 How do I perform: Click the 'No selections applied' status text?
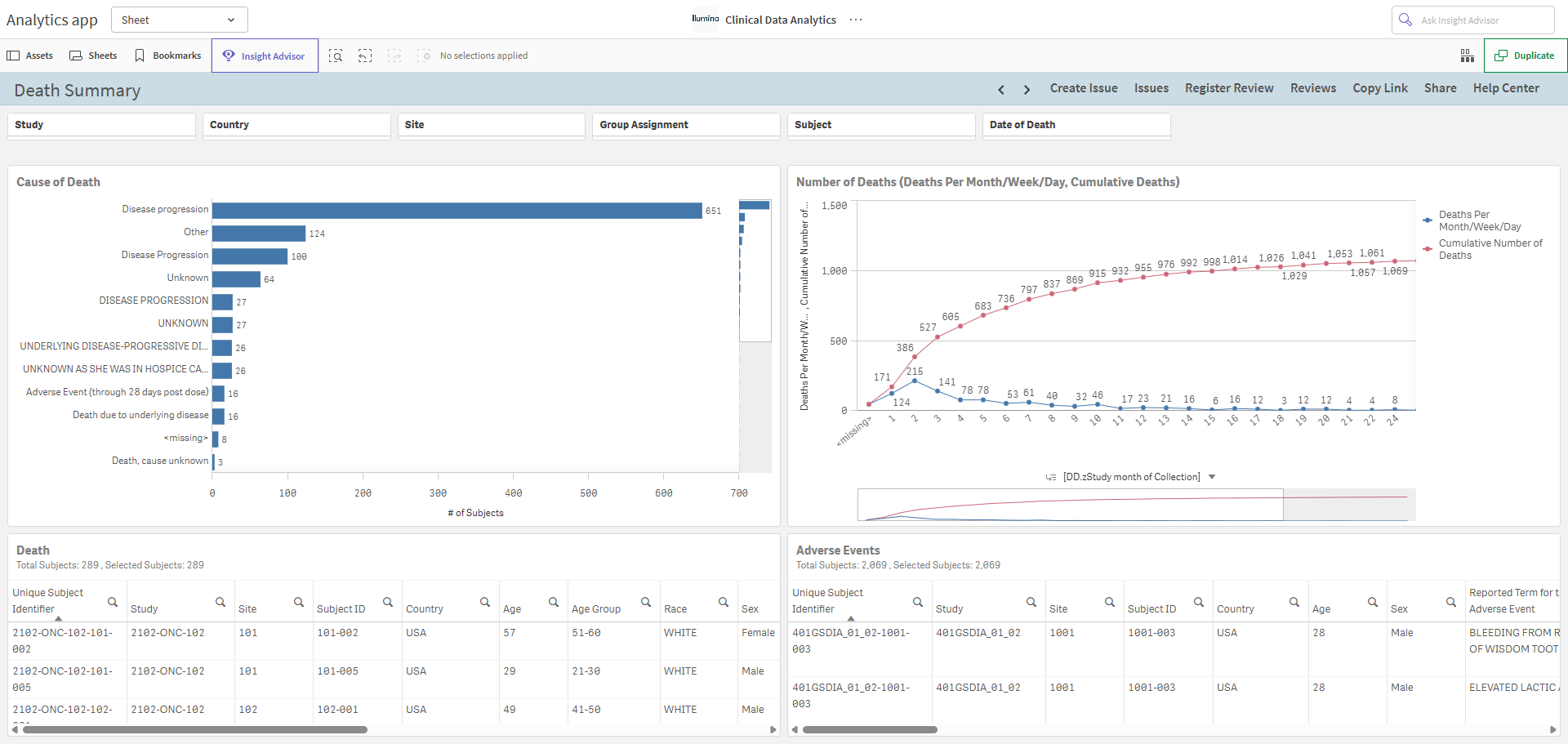(483, 56)
